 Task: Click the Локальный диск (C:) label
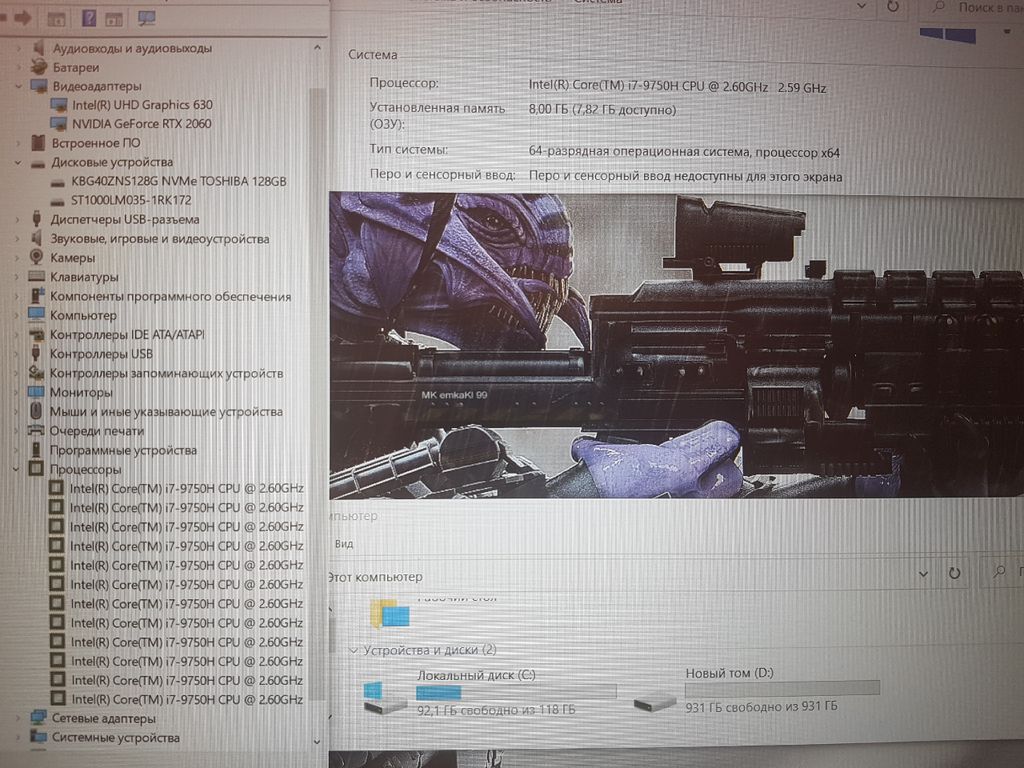(477, 675)
